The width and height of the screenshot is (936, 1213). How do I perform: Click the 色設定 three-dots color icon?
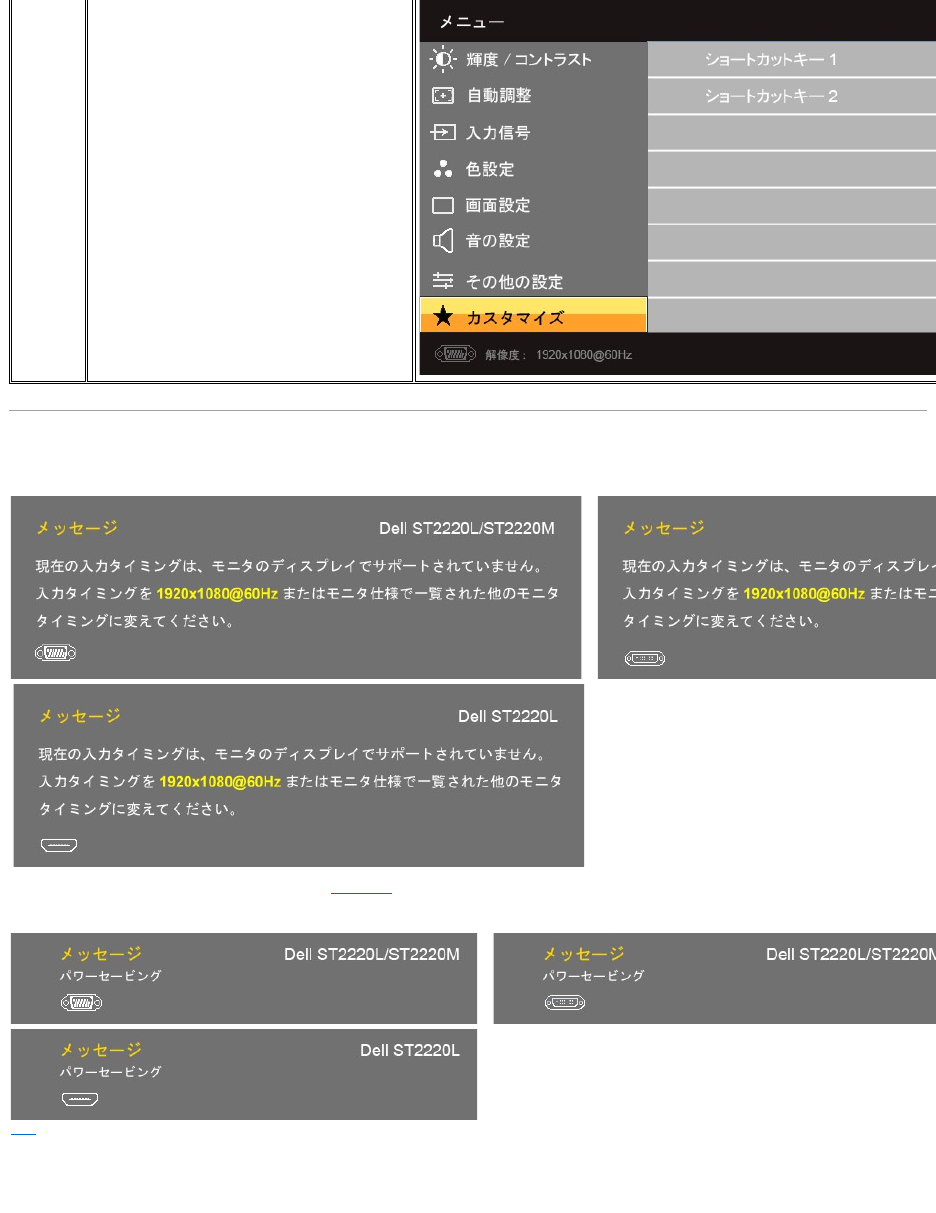tap(443, 169)
